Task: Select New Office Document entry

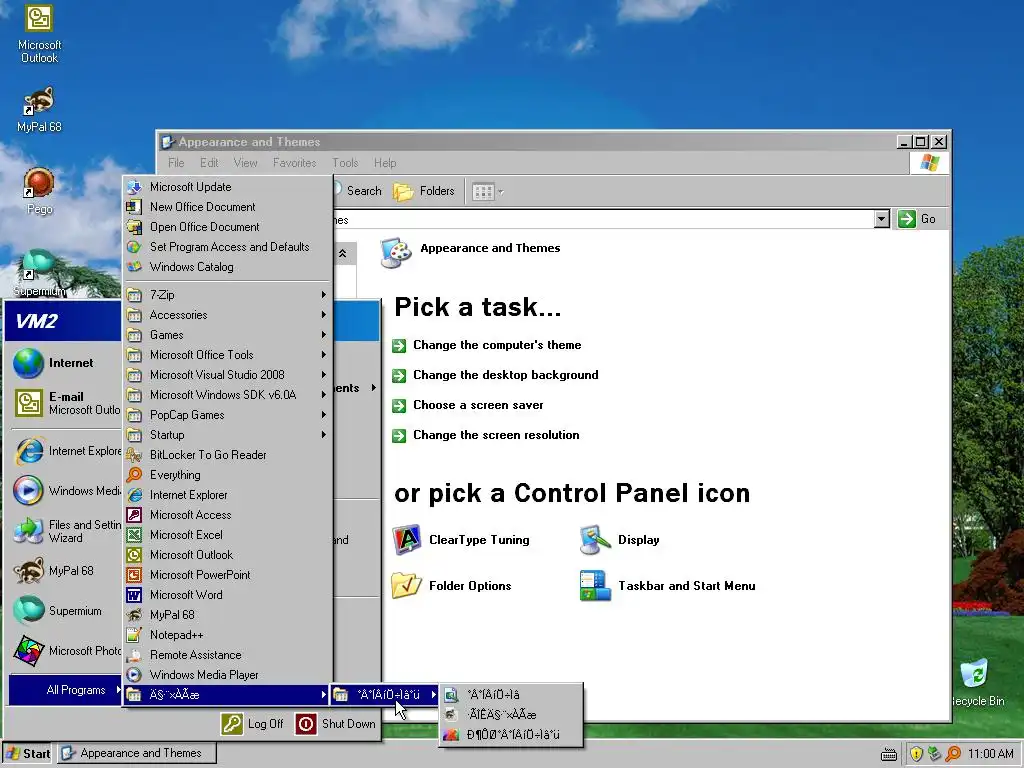Action: click(228, 207)
